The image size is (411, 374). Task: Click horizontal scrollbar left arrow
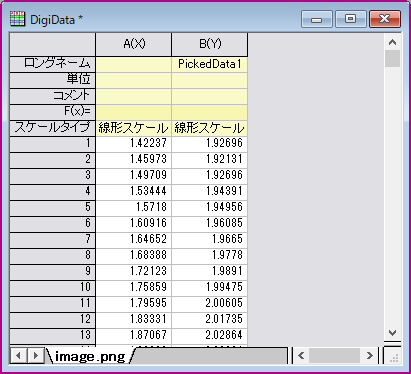coord(301,356)
